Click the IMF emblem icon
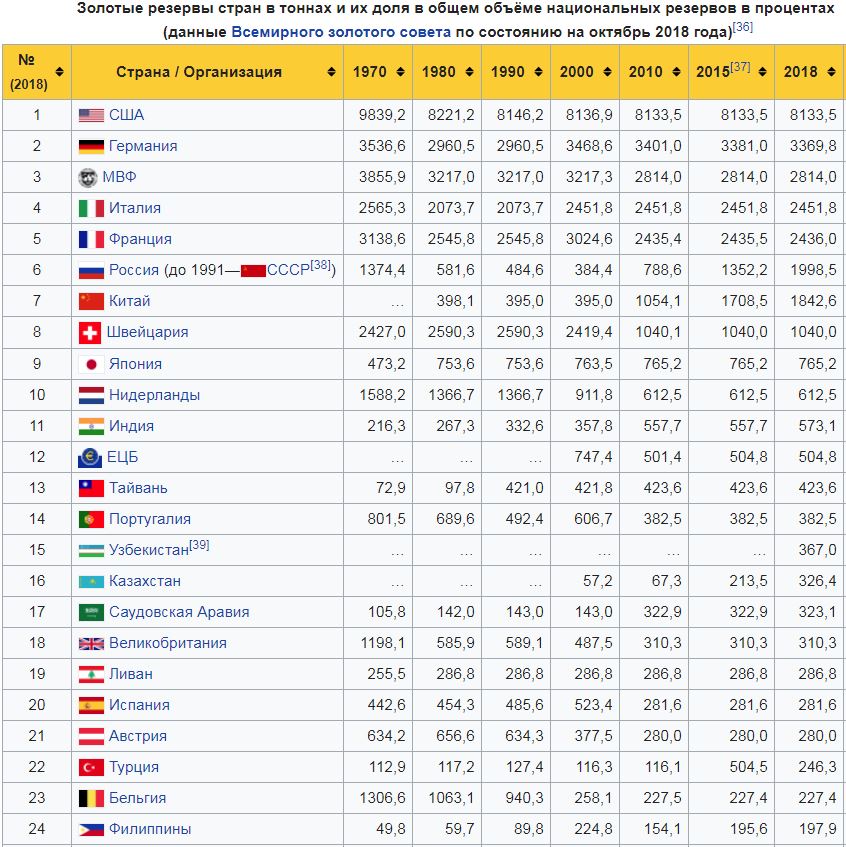Image resolution: width=846 pixels, height=847 pixels. coord(88,177)
